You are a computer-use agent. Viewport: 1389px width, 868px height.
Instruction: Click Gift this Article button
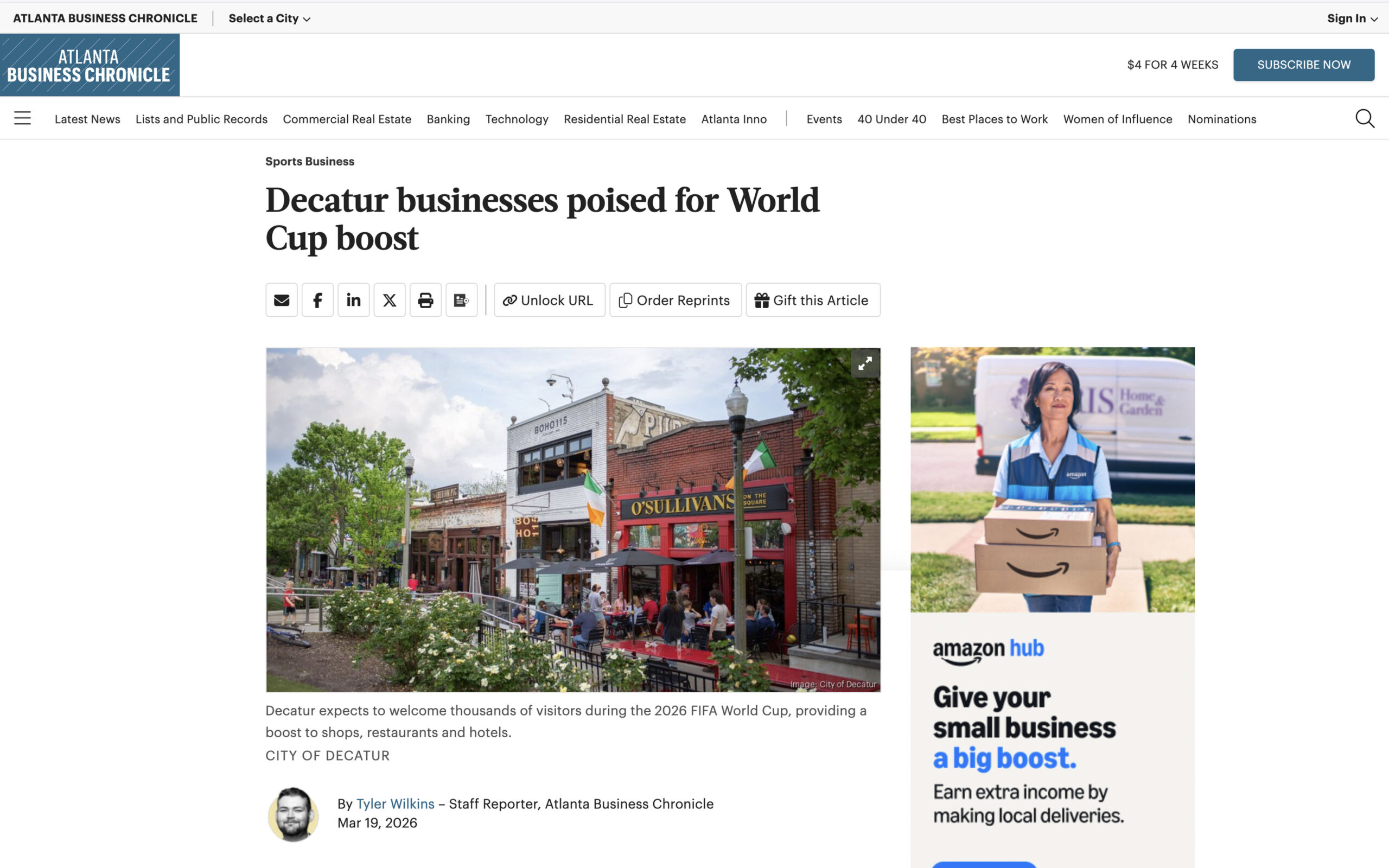pyautogui.click(x=812, y=299)
